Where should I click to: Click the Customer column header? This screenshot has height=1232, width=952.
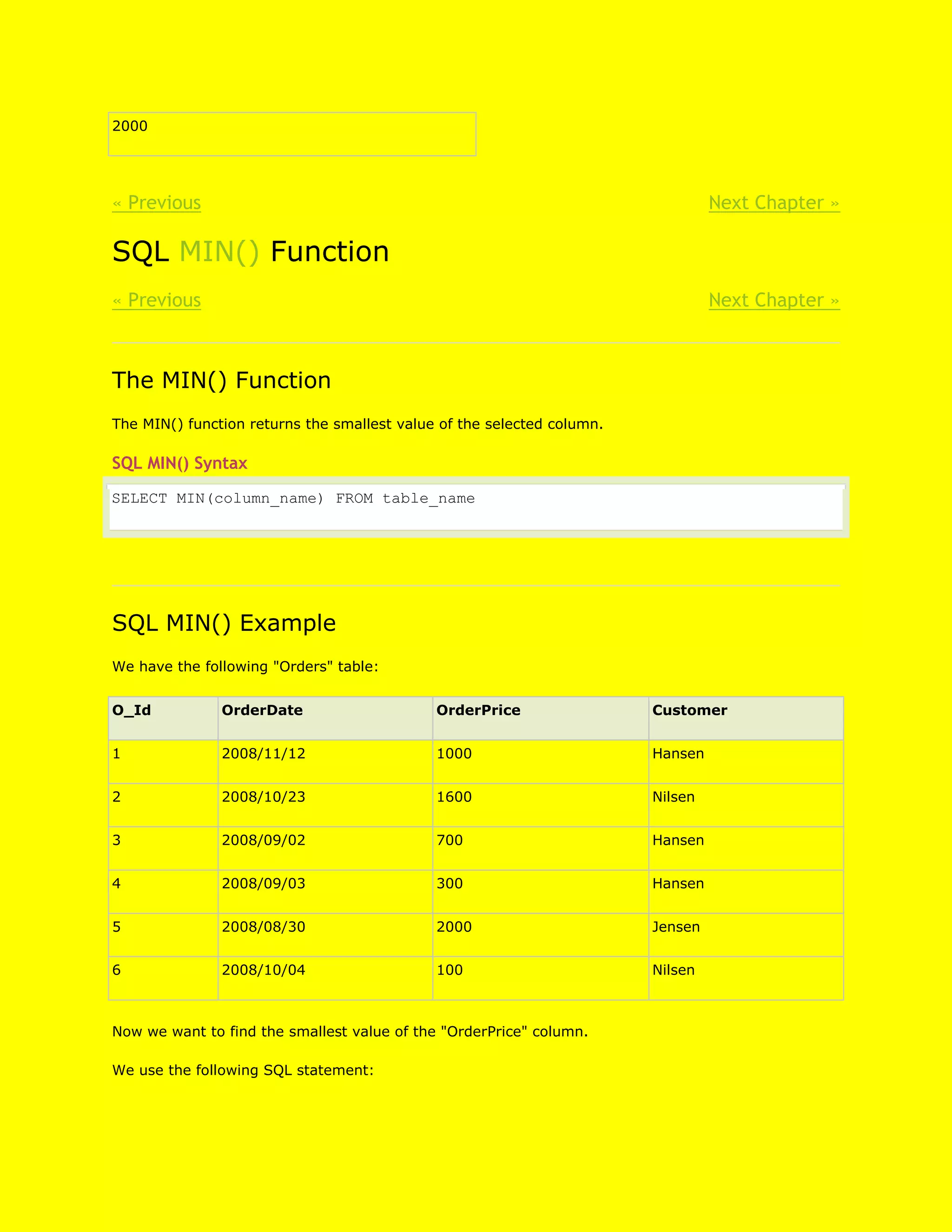coord(746,718)
